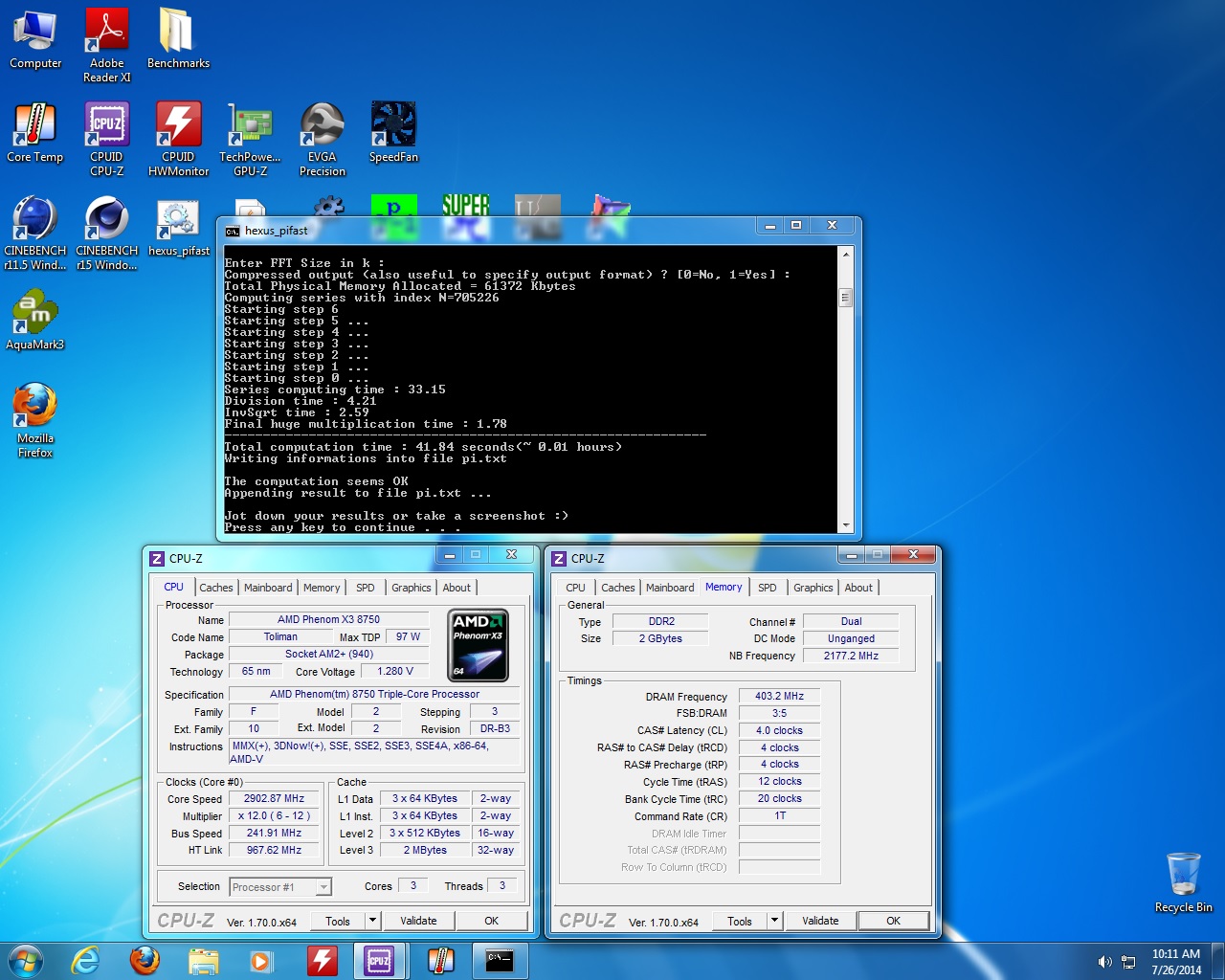The width and height of the screenshot is (1225, 980).
Task: Open Windows Explorer from taskbar
Action: (203, 961)
